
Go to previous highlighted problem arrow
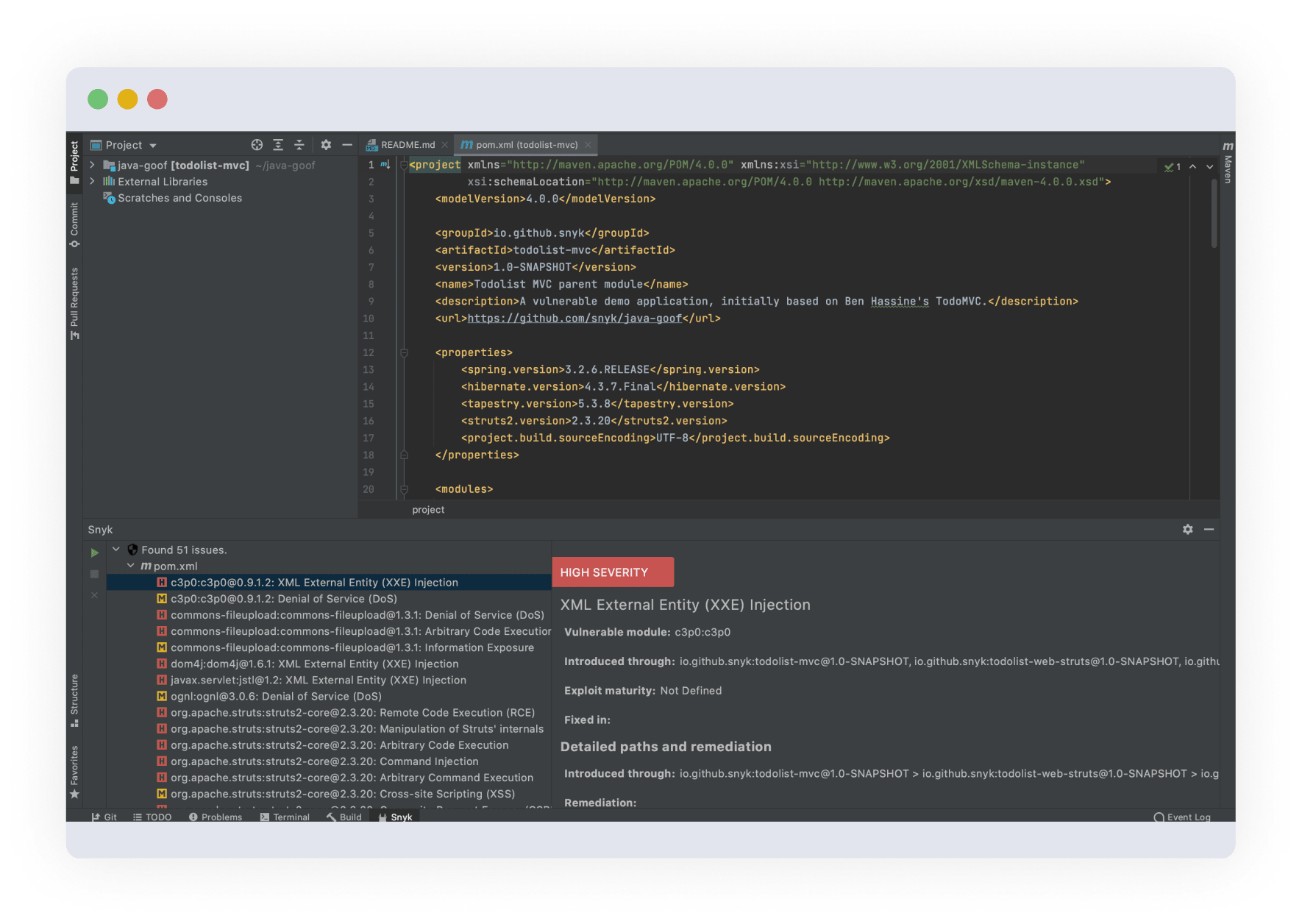click(x=1192, y=167)
